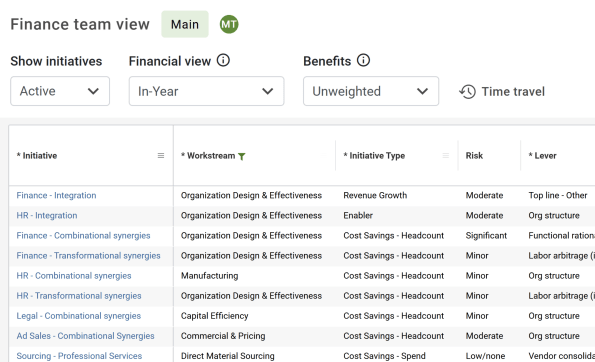Open the Financial view info icon
Screen dimensions: 595x362
pos(223,60)
